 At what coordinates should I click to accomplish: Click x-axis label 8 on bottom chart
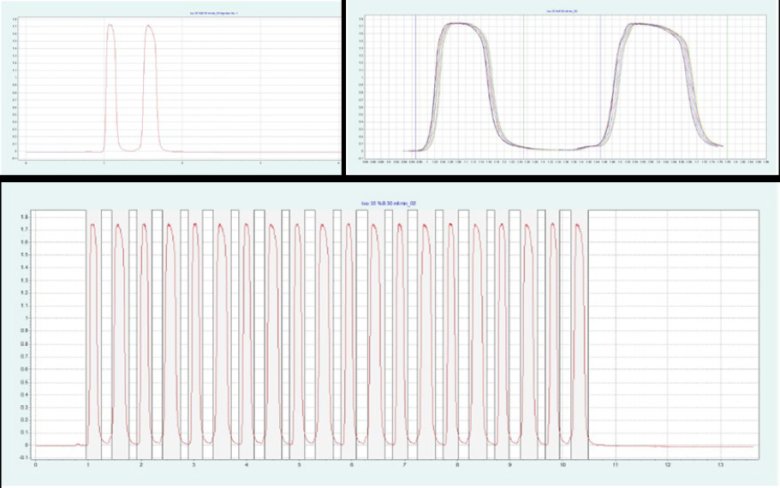point(457,465)
